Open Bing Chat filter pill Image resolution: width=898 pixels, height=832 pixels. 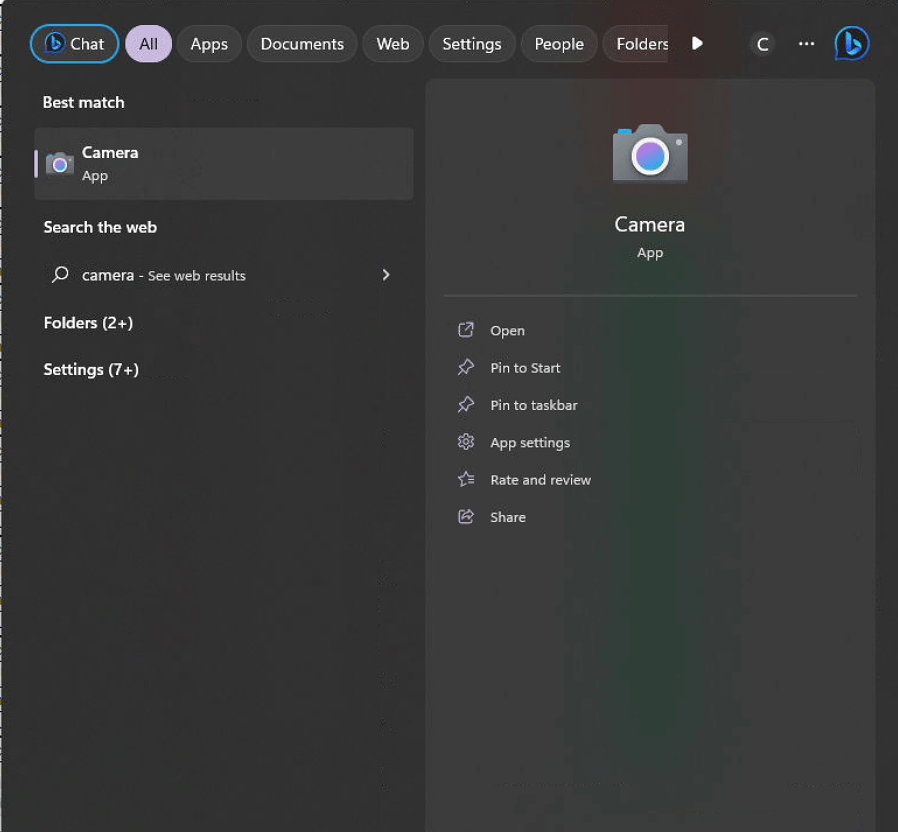tap(74, 44)
